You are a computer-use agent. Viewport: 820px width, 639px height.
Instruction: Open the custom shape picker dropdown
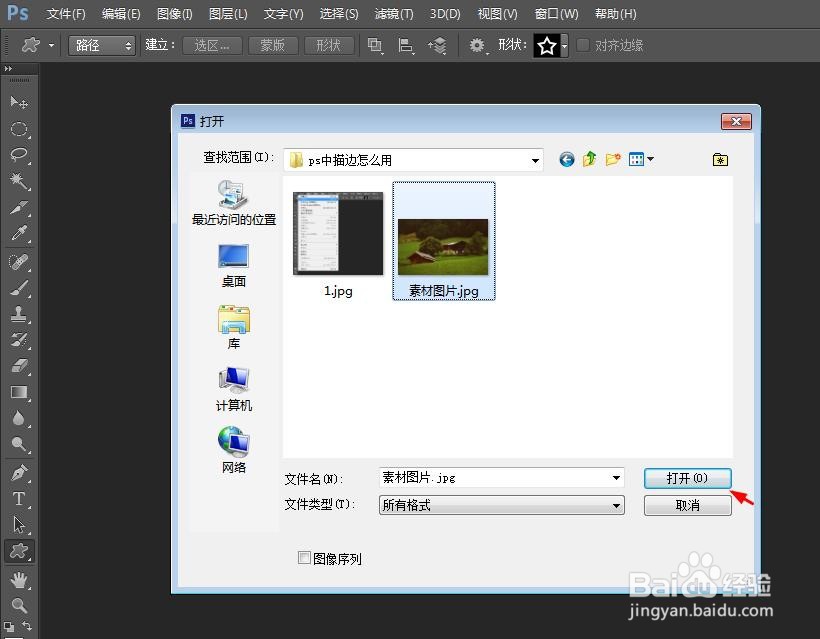564,45
